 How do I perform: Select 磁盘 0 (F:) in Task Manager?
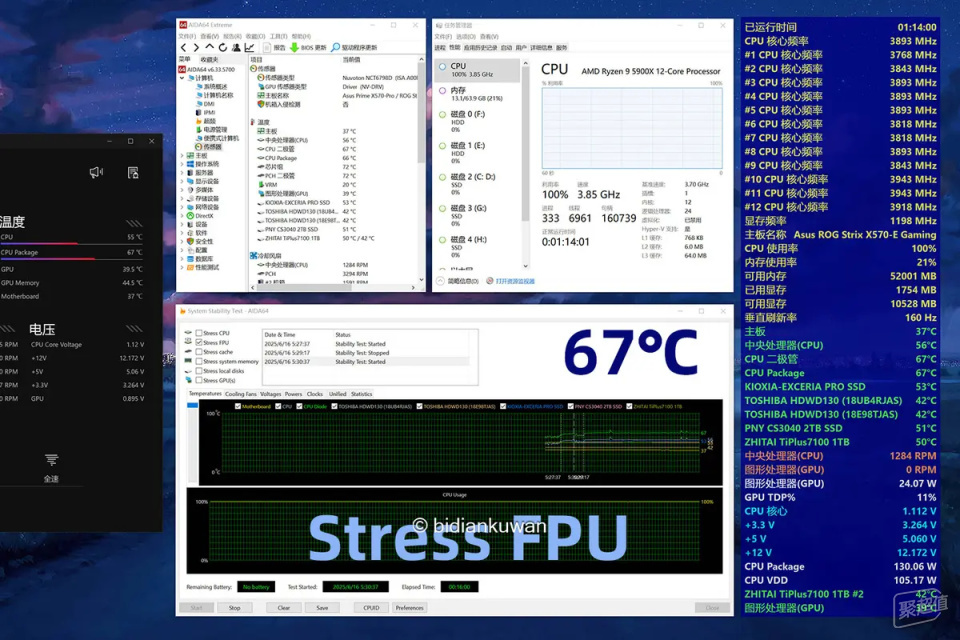click(478, 121)
